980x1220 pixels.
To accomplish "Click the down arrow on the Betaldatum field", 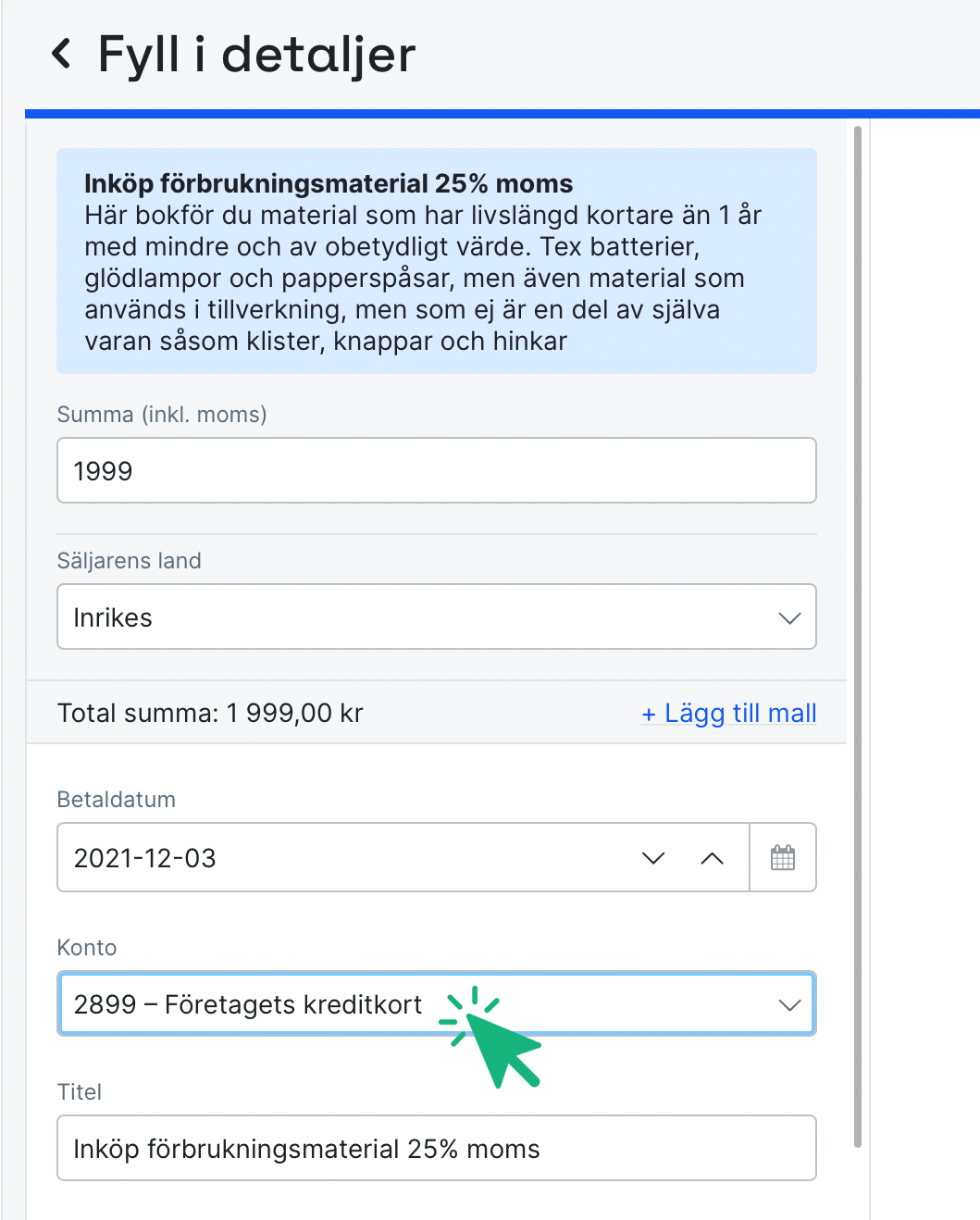I will [653, 858].
